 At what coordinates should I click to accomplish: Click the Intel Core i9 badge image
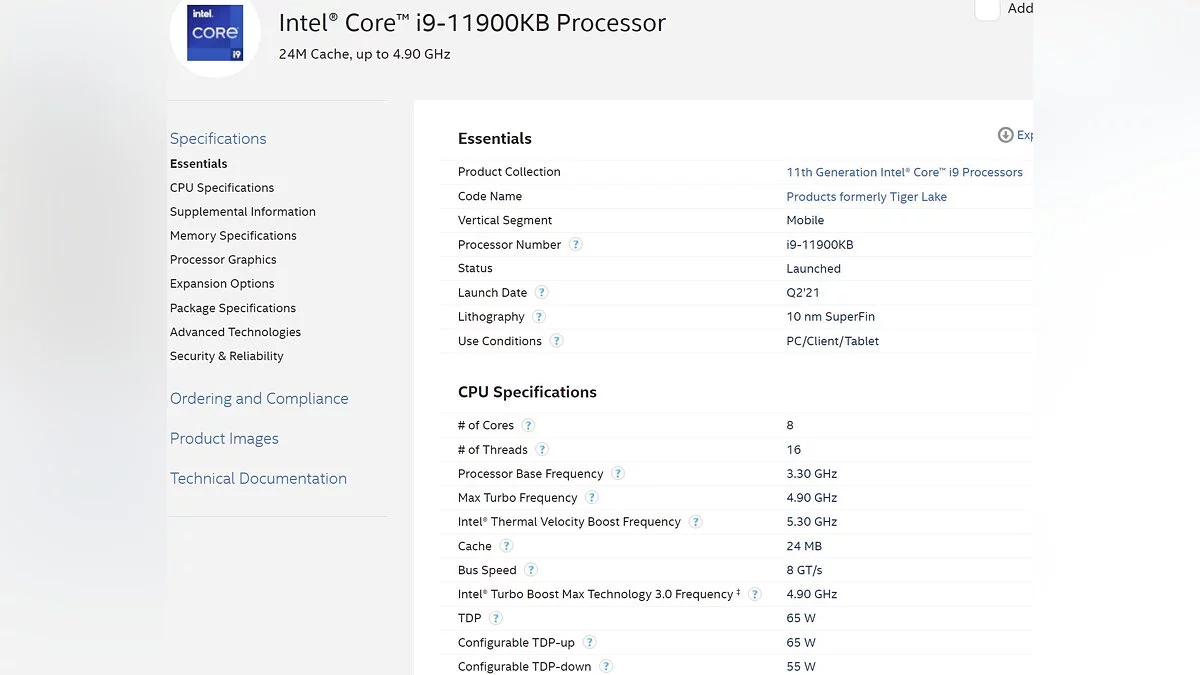point(215,33)
